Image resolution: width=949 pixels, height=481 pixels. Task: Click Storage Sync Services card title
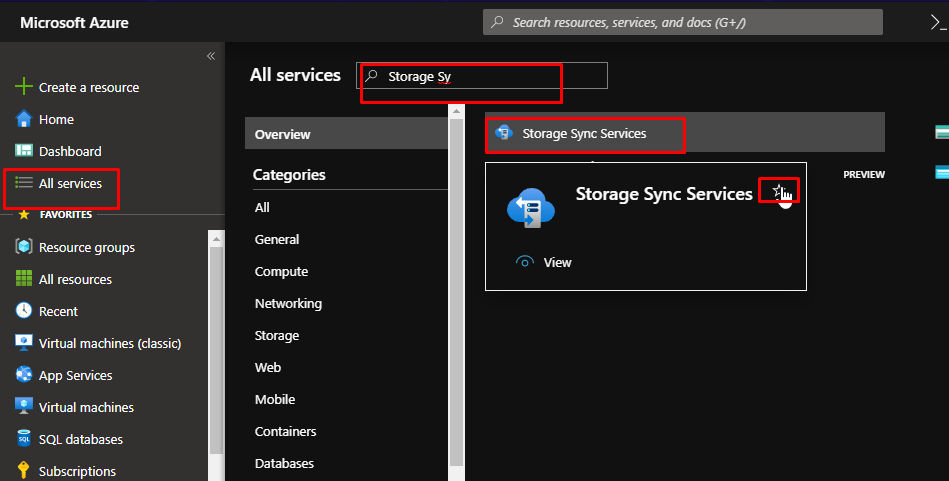663,194
